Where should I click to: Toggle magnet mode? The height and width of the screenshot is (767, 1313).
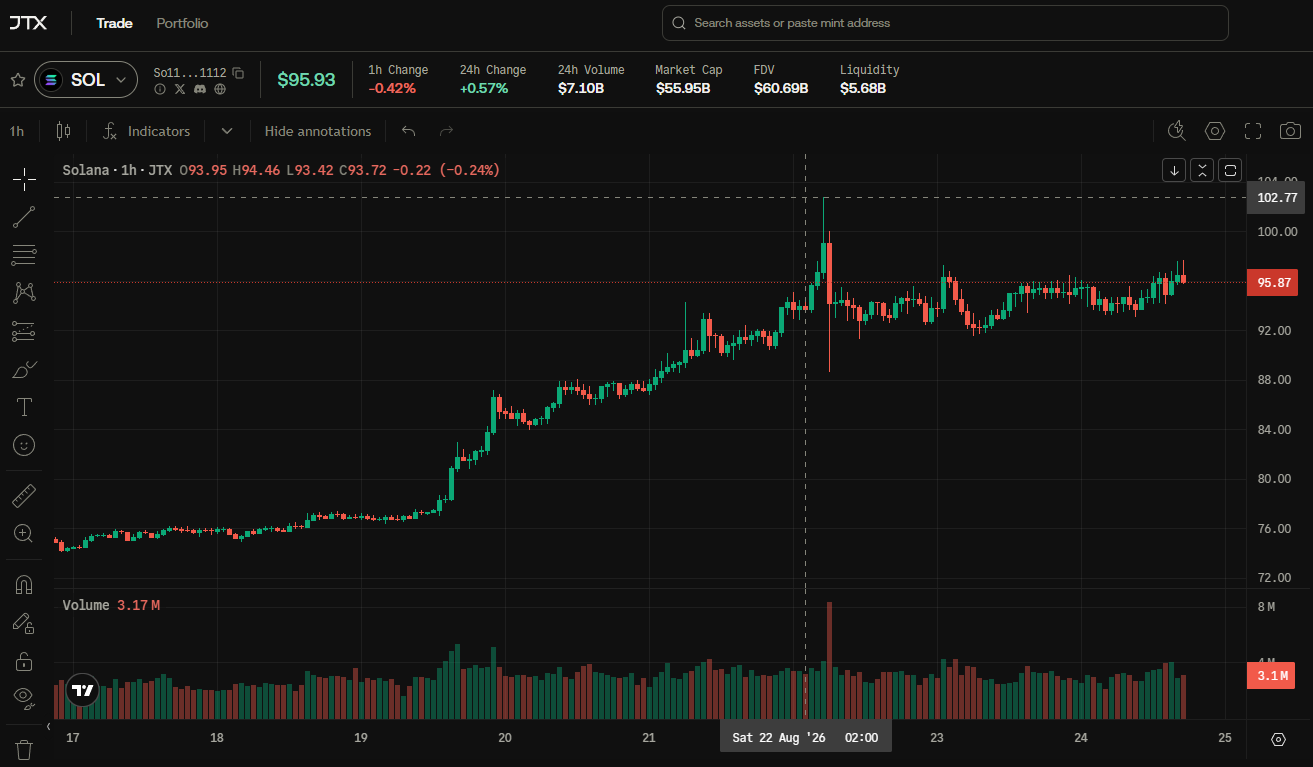point(24,585)
